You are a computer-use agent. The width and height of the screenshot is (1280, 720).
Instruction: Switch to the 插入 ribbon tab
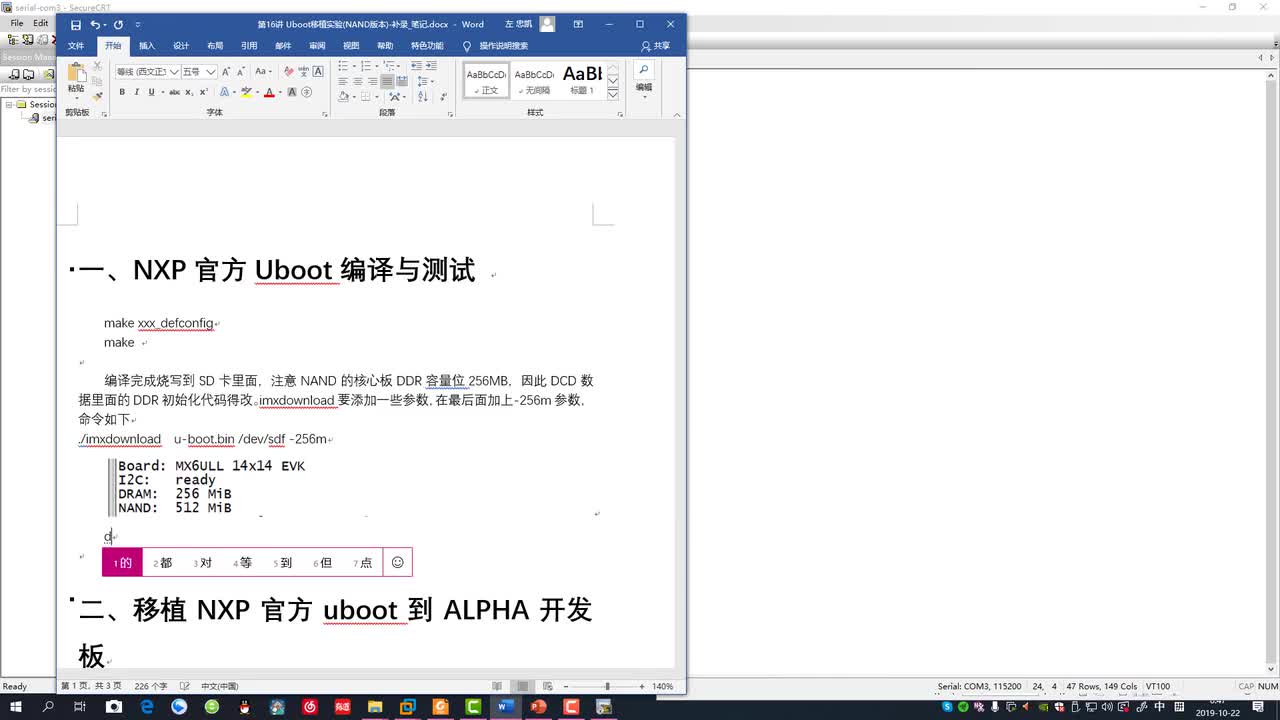point(147,46)
